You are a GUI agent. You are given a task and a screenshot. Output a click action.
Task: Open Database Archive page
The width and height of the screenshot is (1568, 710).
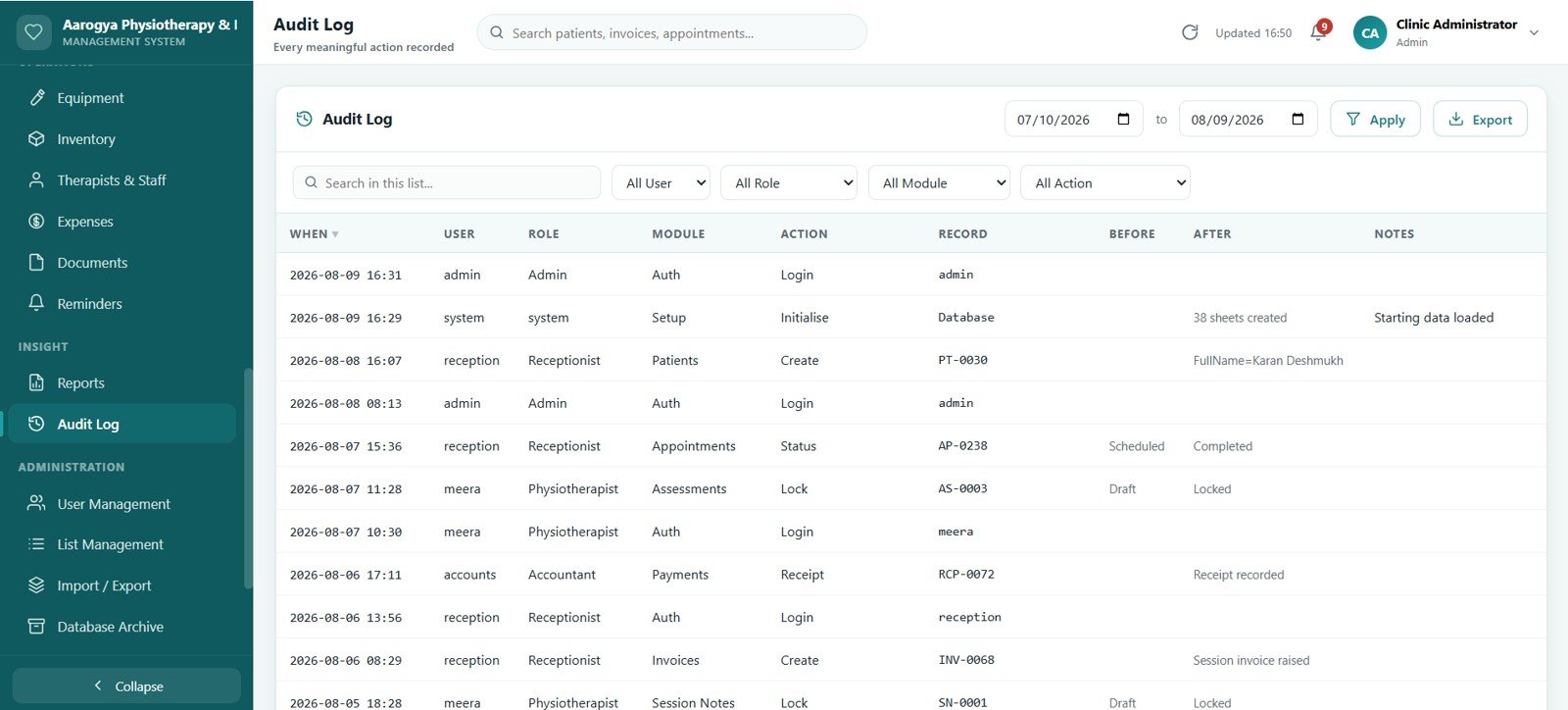pos(122,627)
